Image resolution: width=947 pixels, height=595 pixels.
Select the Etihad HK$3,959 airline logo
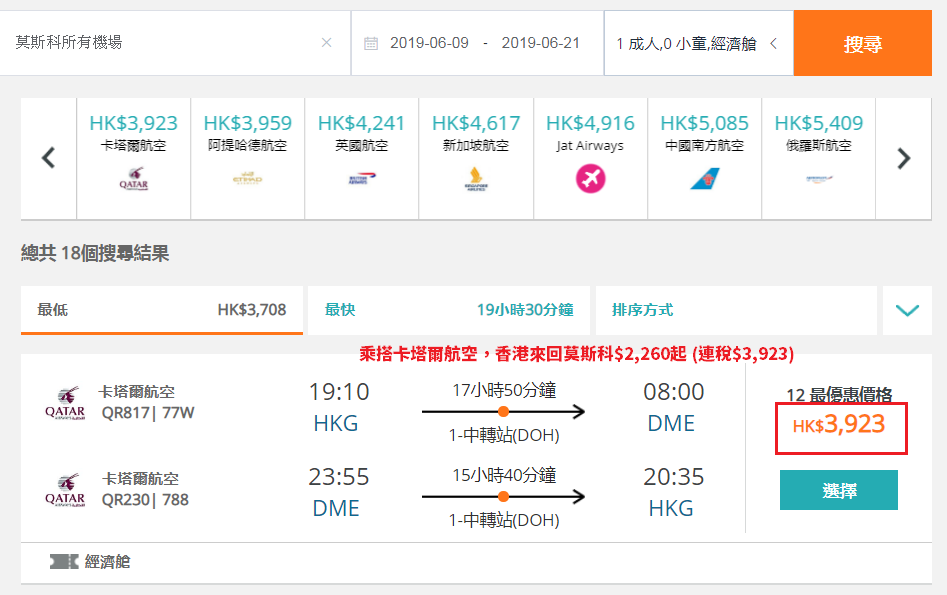[248, 179]
